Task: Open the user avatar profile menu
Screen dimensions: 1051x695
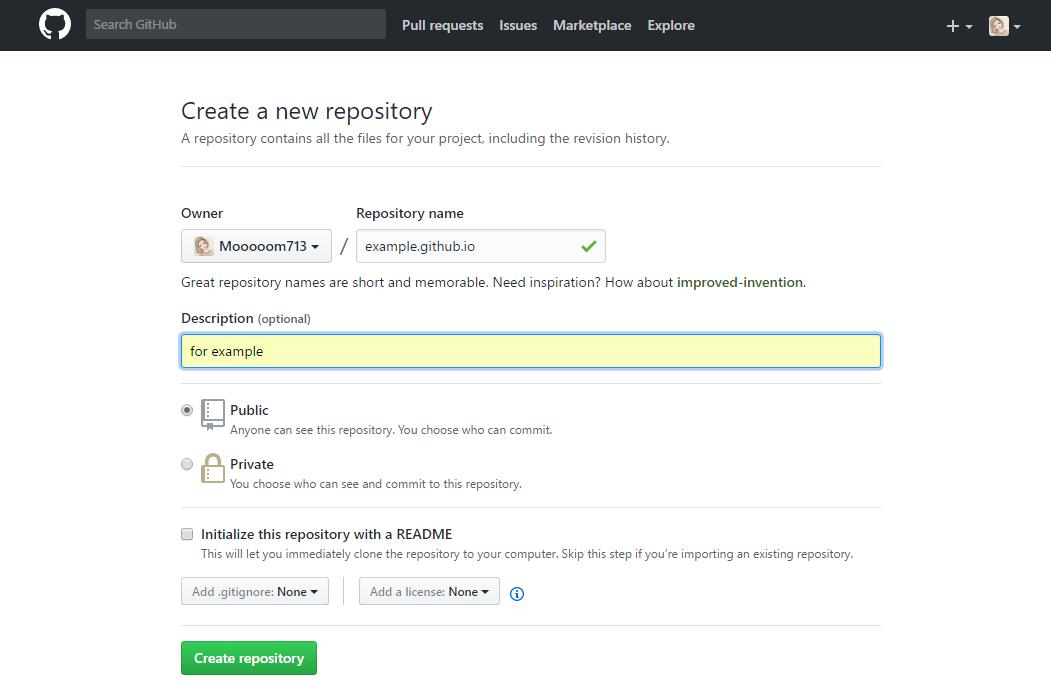Action: coord(1004,26)
